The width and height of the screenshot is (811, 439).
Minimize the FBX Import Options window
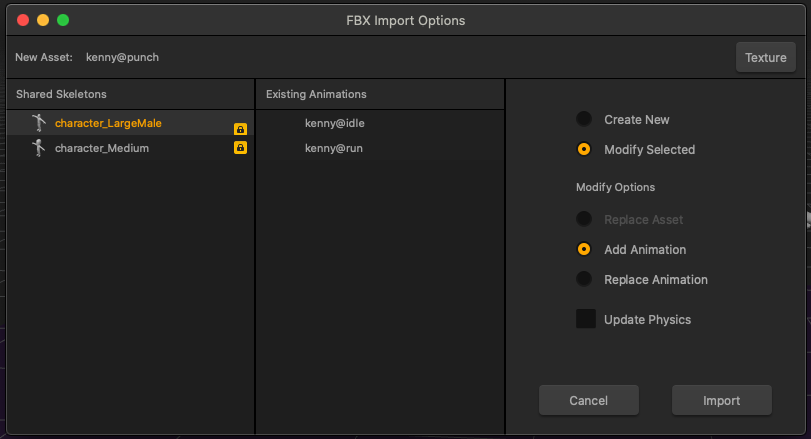pos(43,20)
